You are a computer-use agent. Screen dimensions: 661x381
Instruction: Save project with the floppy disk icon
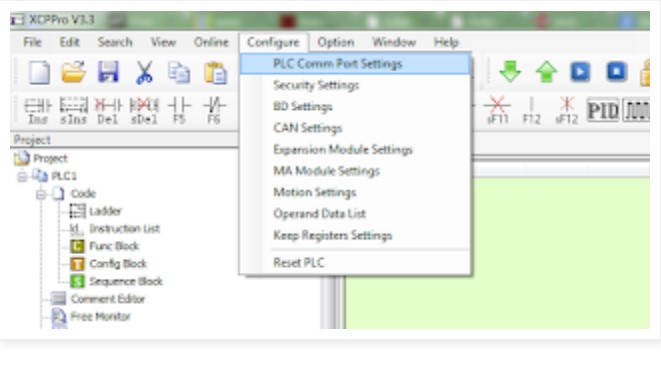coord(108,72)
